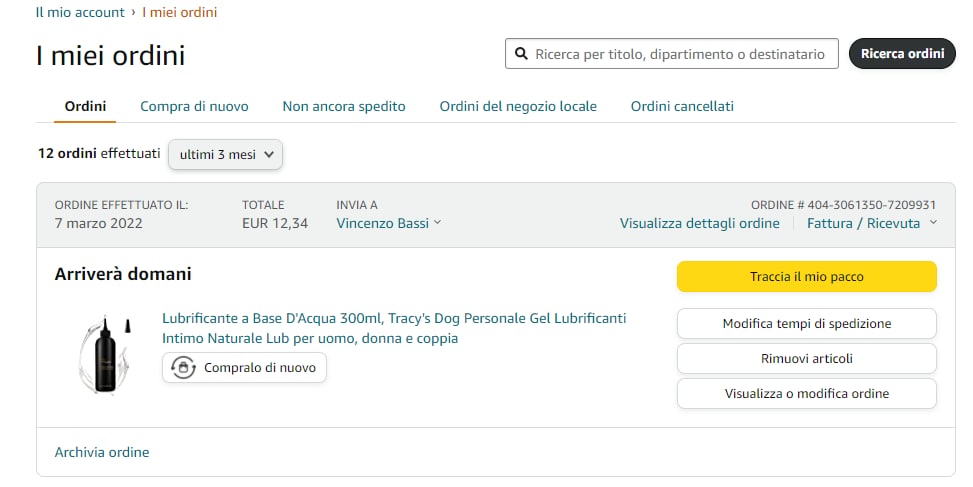Navigate to Il mio account breadcrumb

(80, 12)
